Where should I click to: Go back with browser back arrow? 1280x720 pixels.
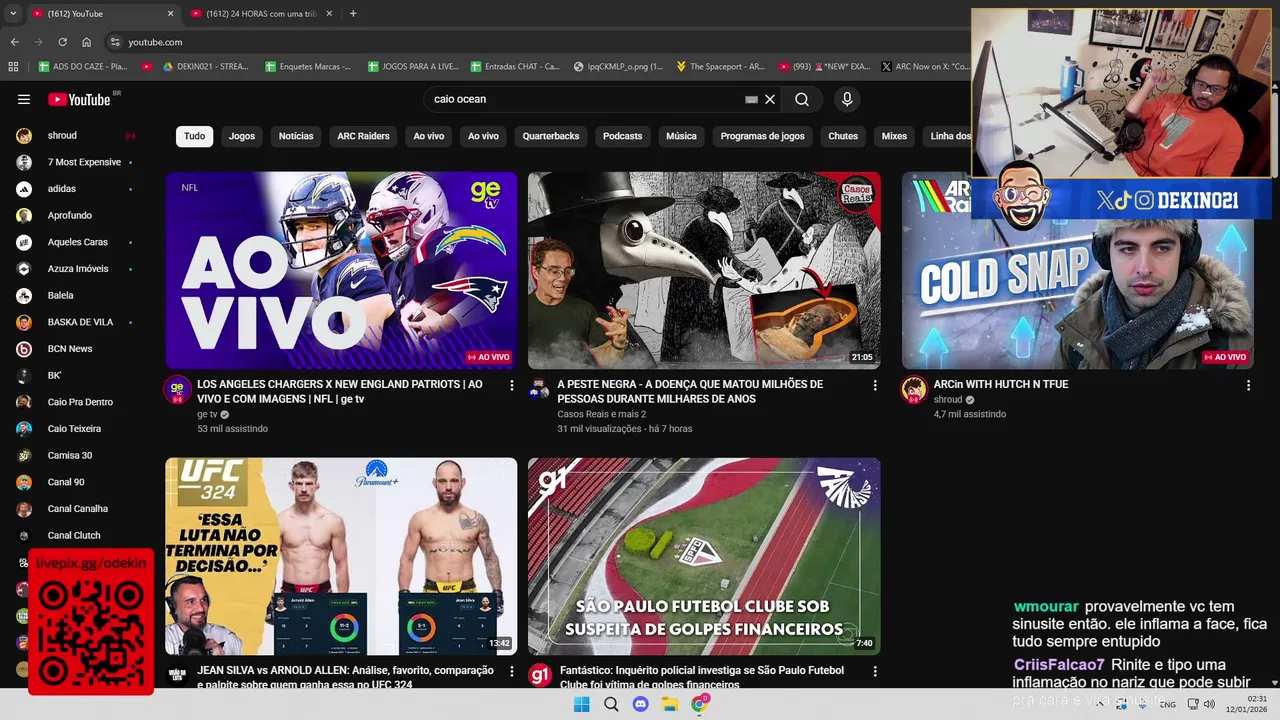[14, 42]
